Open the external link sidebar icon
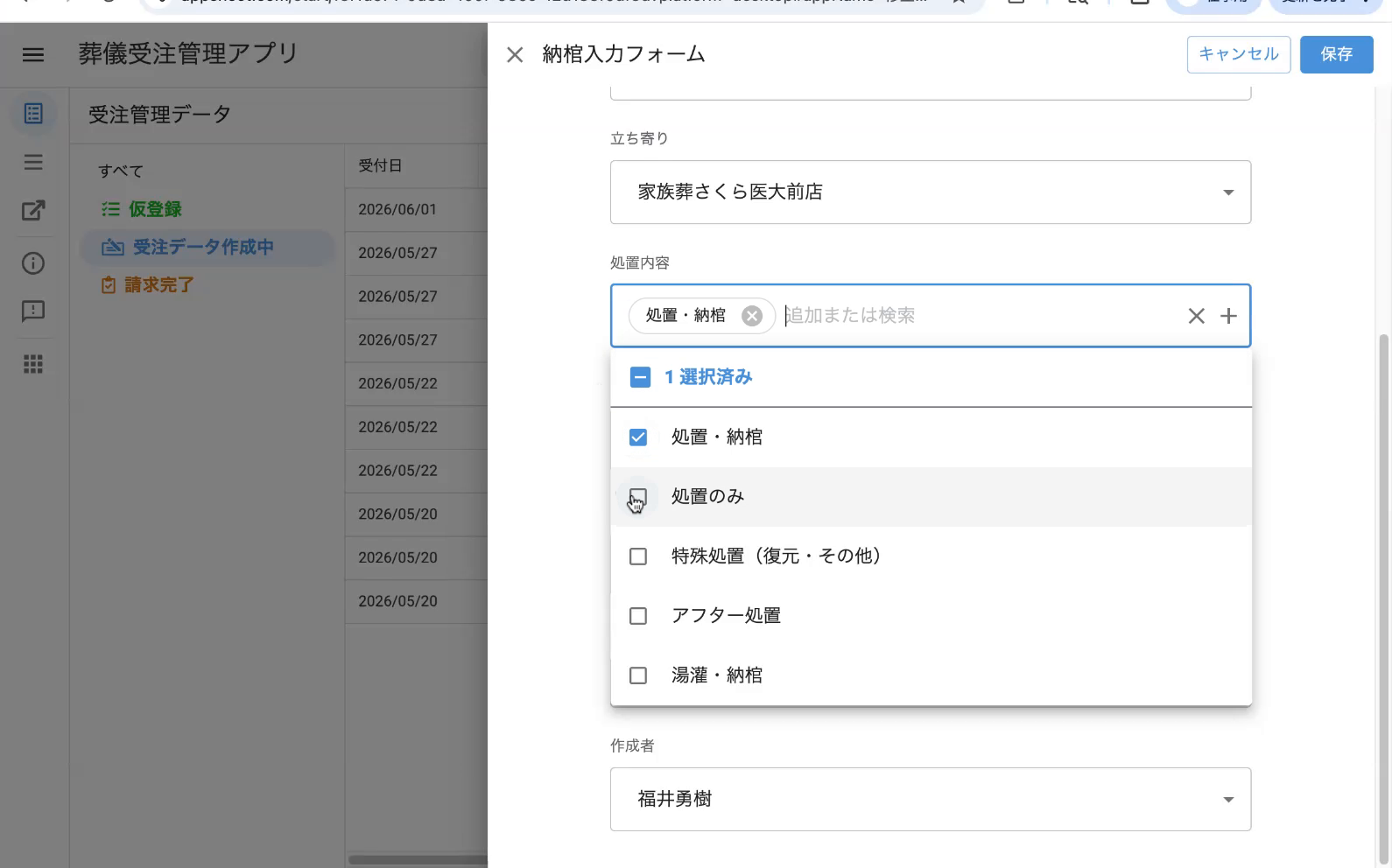Viewport: 1392px width, 868px height. click(x=33, y=210)
